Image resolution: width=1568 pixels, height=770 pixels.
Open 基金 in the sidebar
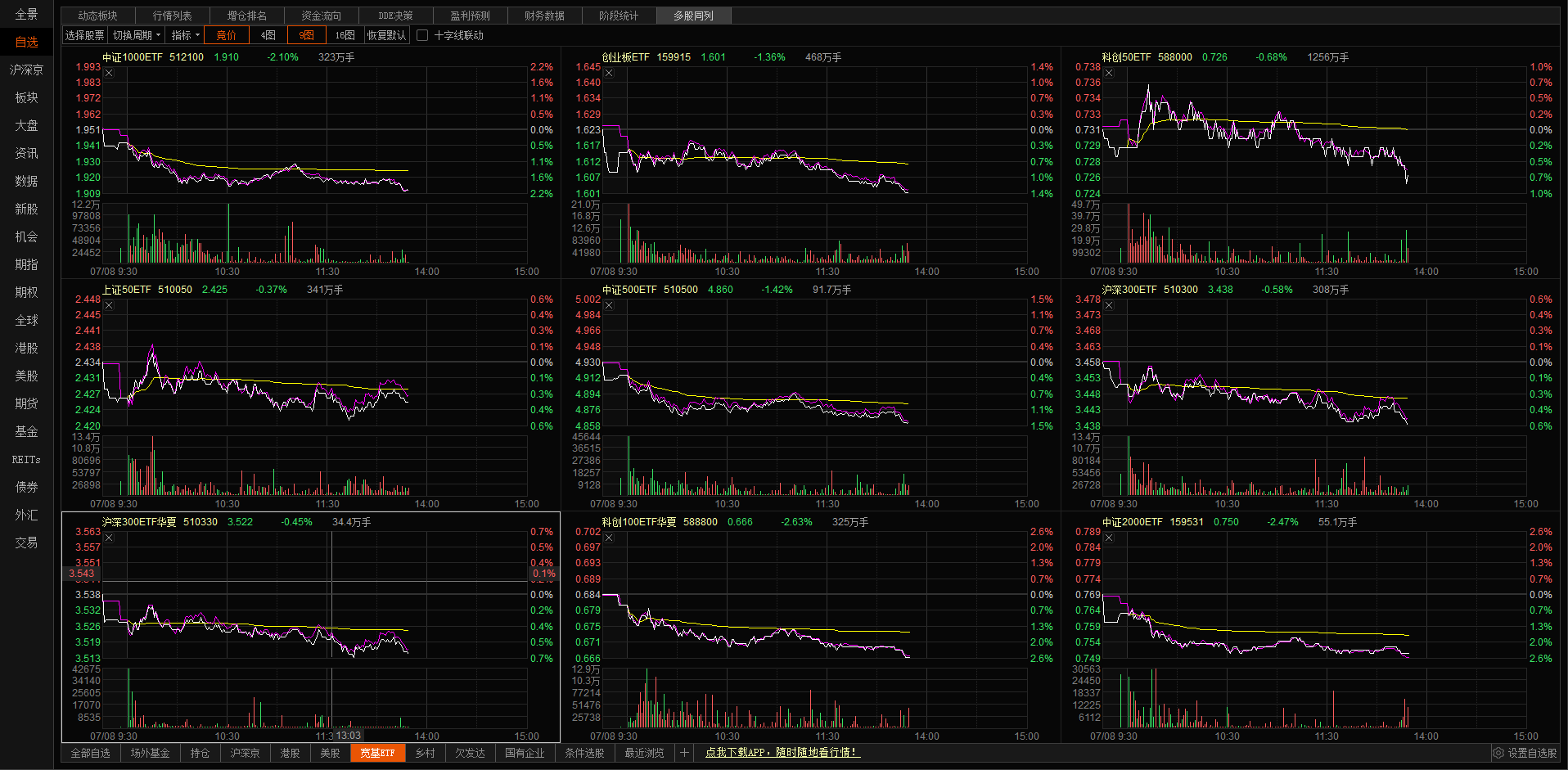tap(26, 431)
